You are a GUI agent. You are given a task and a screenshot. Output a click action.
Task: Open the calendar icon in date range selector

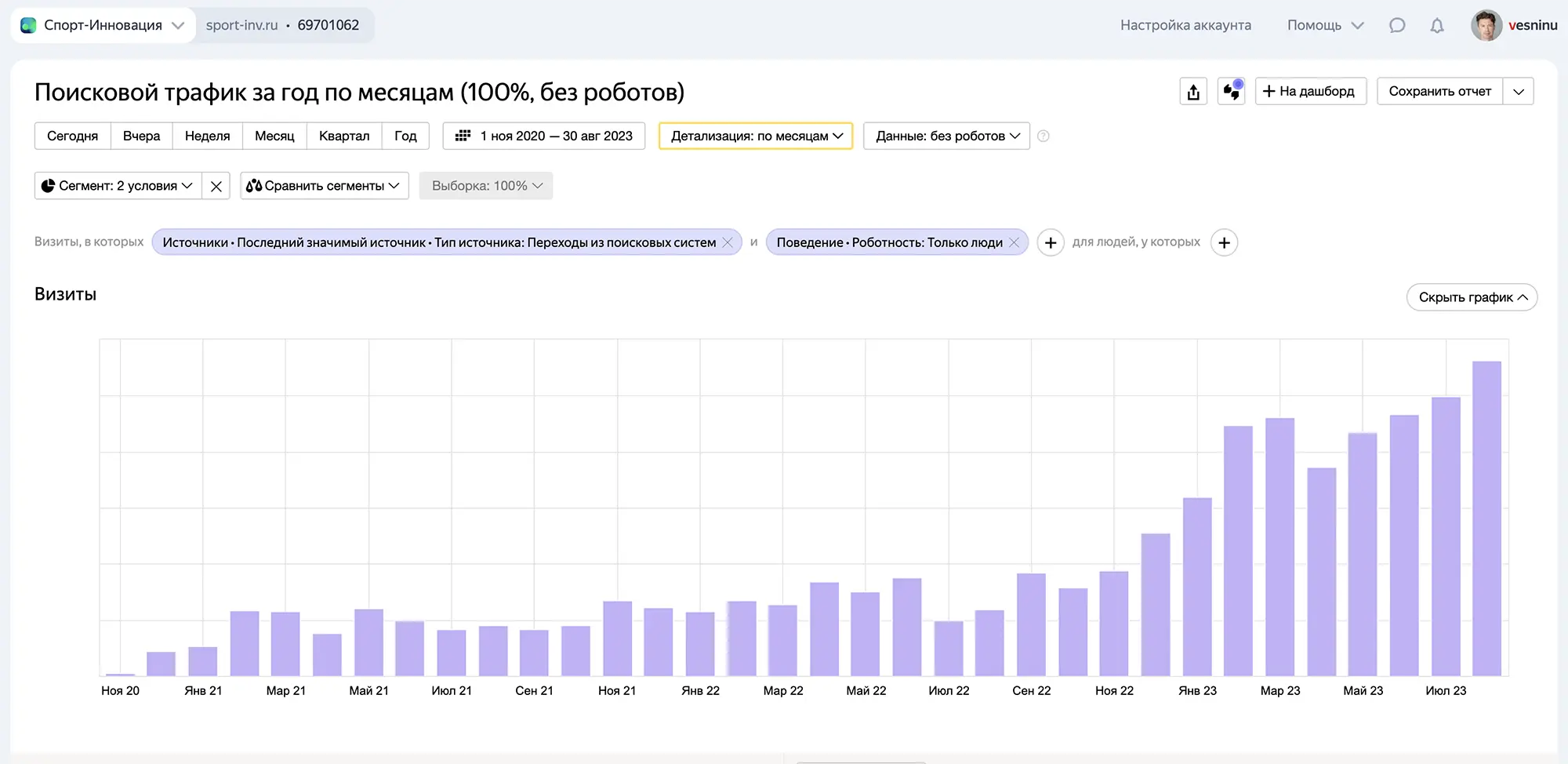click(464, 135)
